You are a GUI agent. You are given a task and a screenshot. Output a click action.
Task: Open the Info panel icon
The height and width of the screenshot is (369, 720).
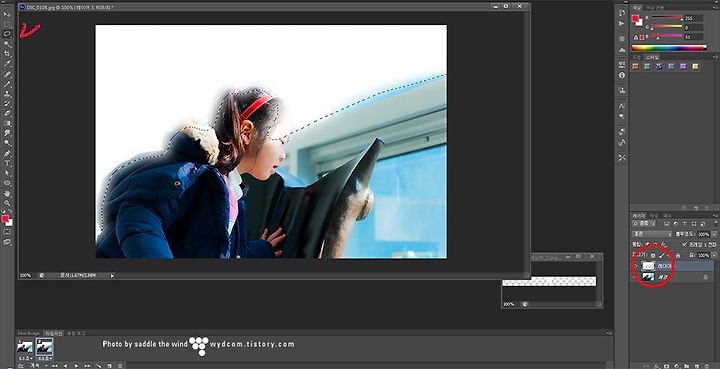click(622, 75)
